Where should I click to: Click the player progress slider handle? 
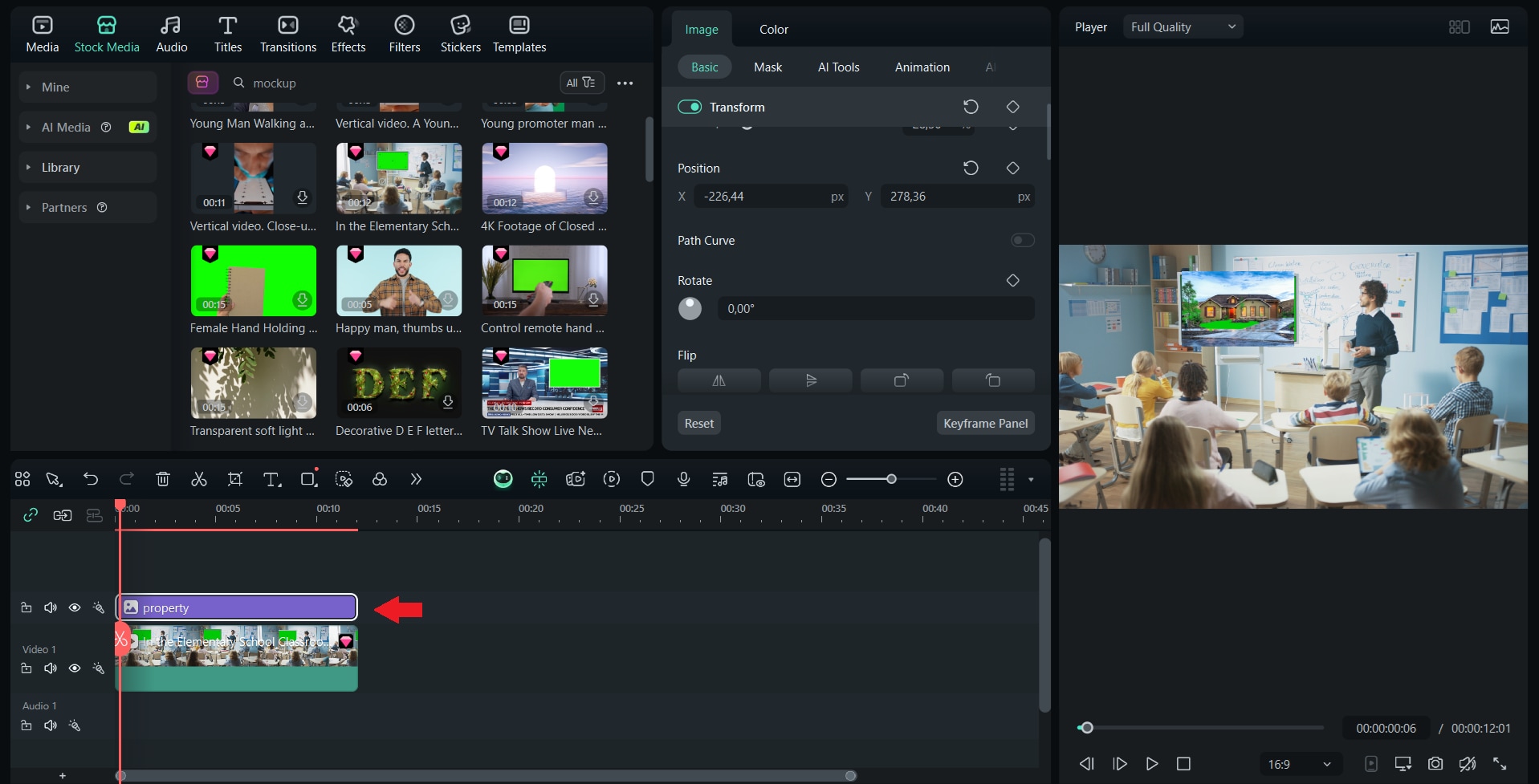click(x=1086, y=728)
